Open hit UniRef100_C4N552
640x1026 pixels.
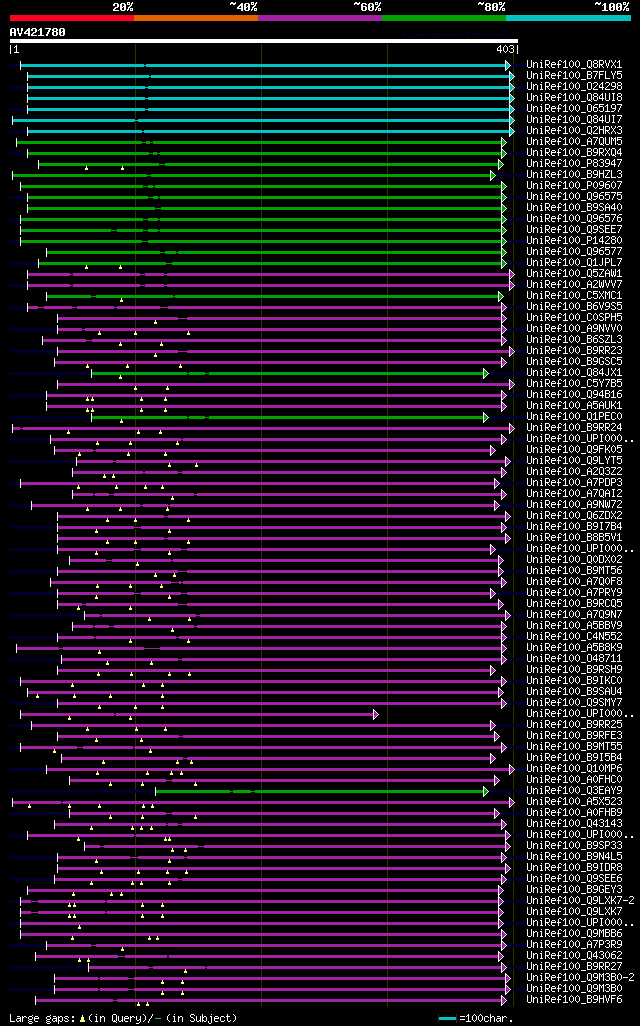(x=574, y=636)
